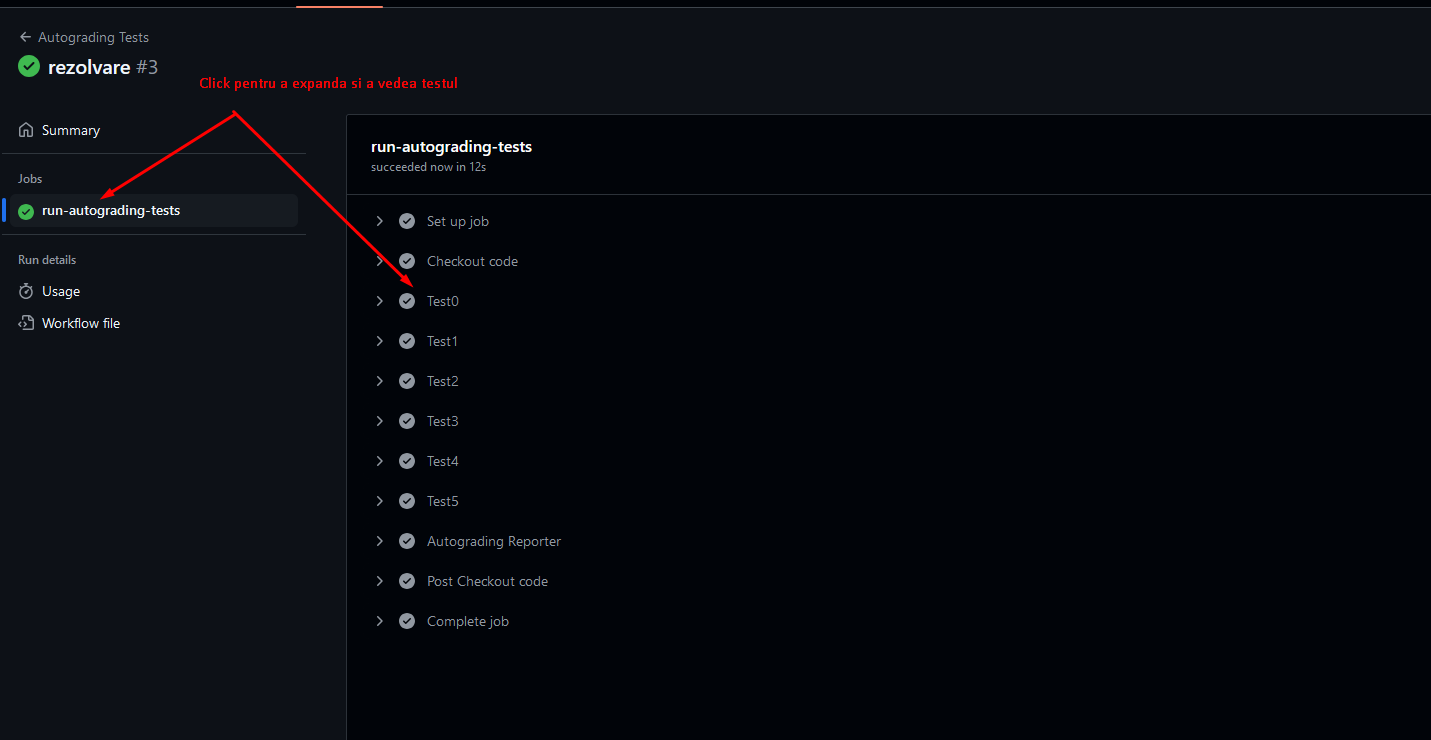
Task: Select the run-autograding-tests job in sidebar
Action: coord(111,211)
